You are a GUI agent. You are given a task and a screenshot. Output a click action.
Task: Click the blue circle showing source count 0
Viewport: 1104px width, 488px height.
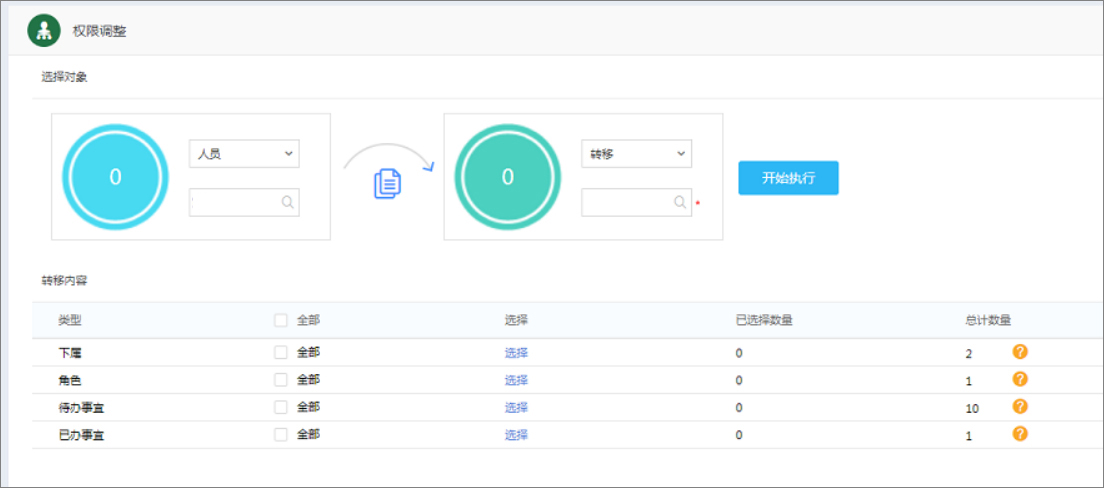pos(115,177)
